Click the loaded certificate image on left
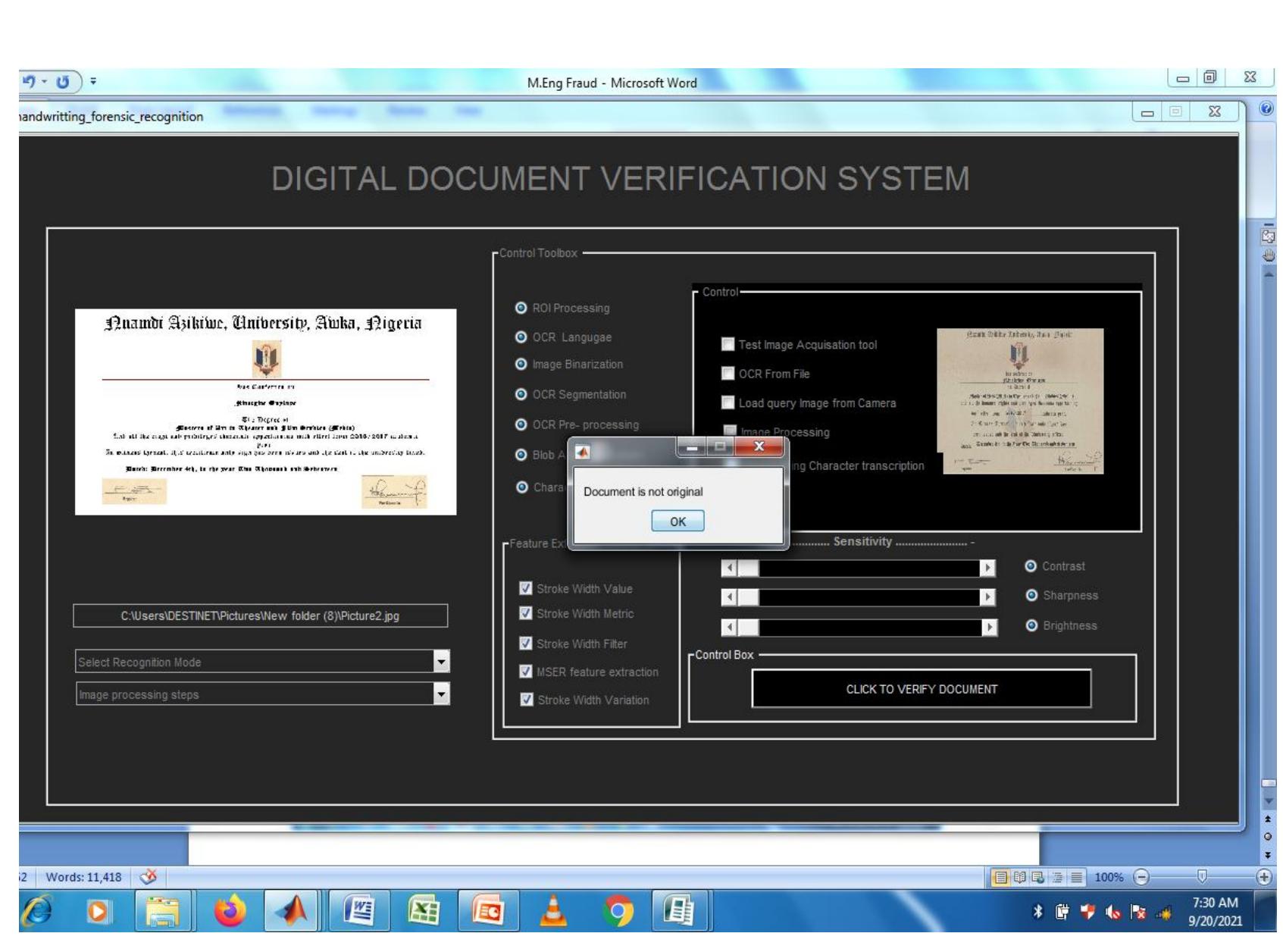1283x952 pixels. point(266,412)
